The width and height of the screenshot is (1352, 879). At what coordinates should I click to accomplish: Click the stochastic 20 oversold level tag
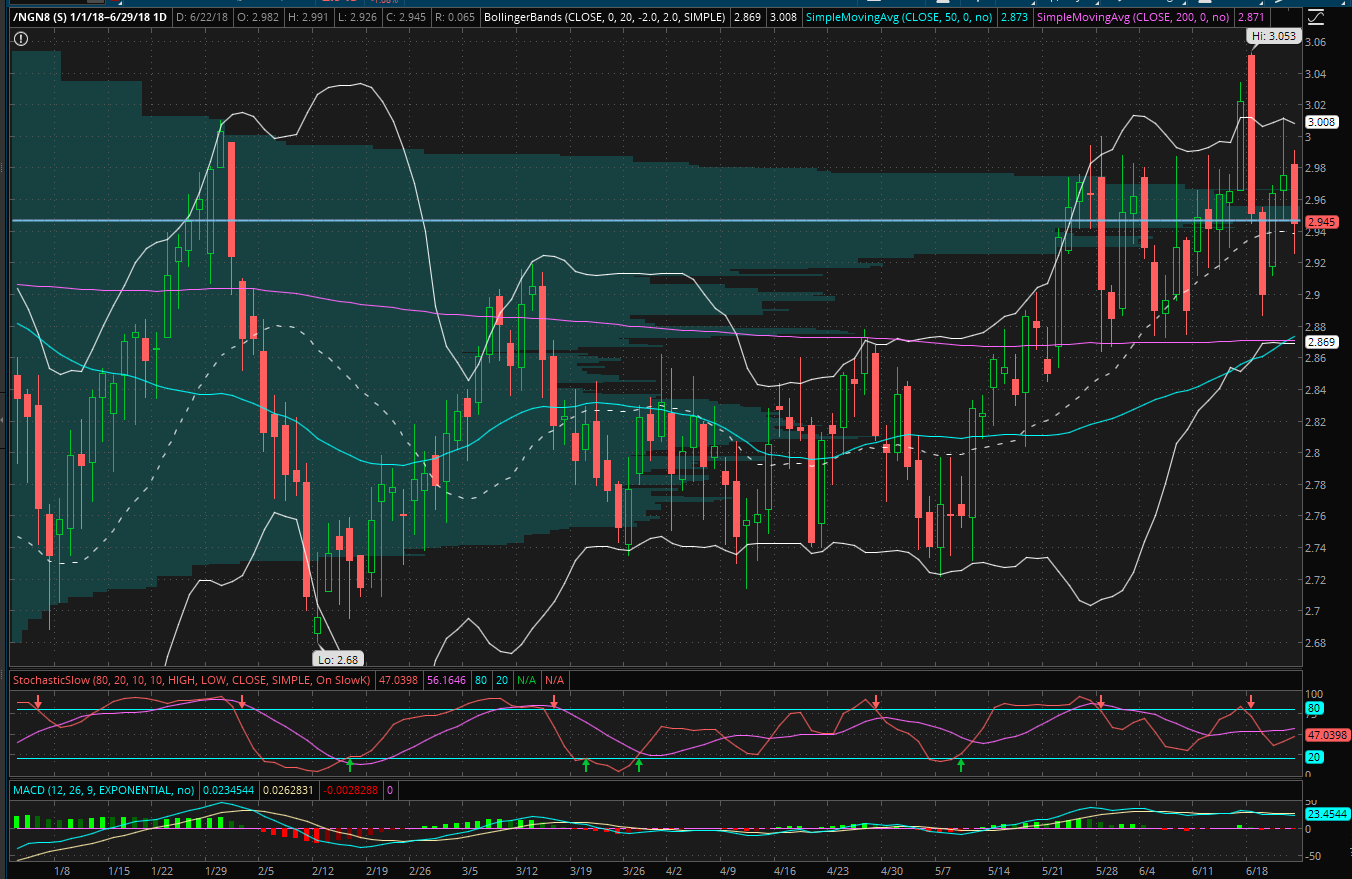(1315, 757)
